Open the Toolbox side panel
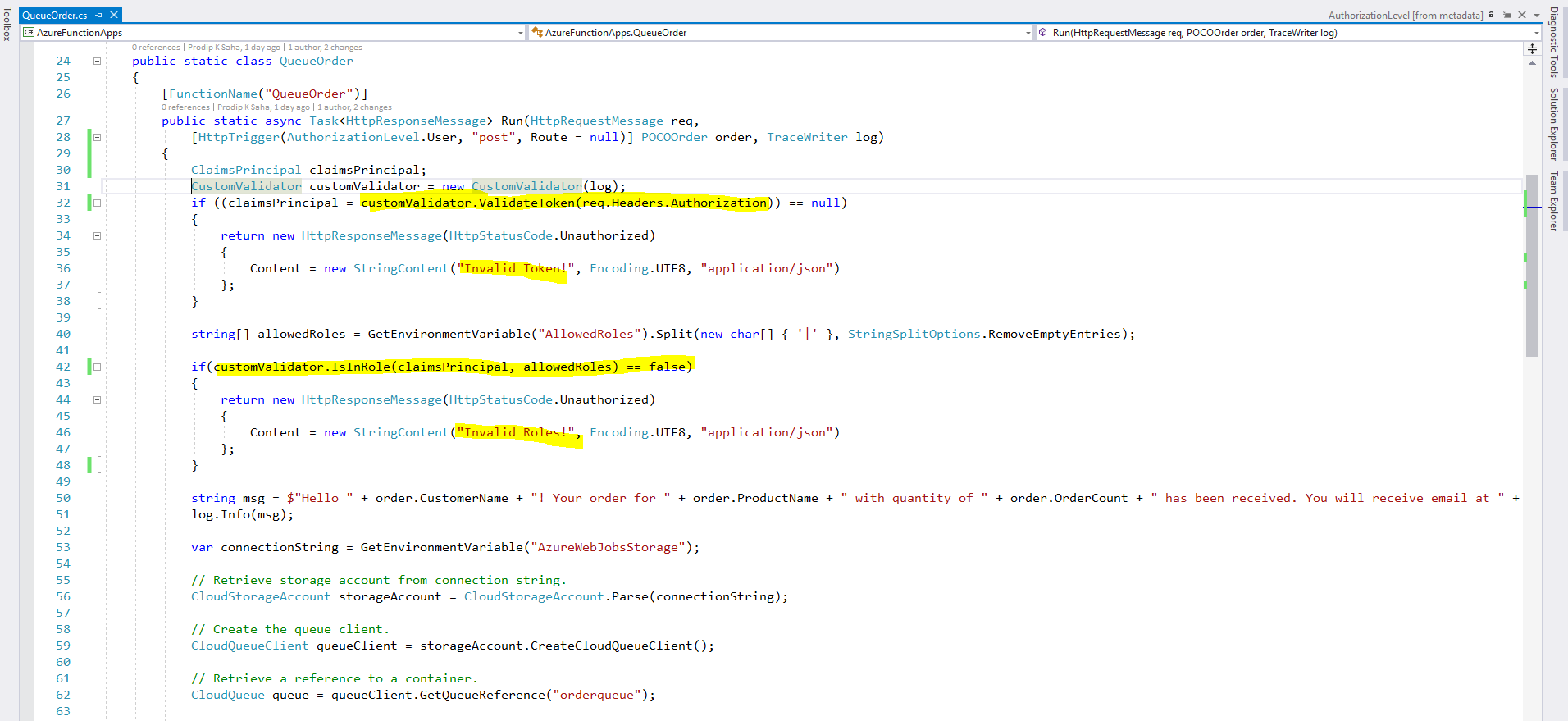Viewport: 1568px width, 721px height. (x=7, y=25)
